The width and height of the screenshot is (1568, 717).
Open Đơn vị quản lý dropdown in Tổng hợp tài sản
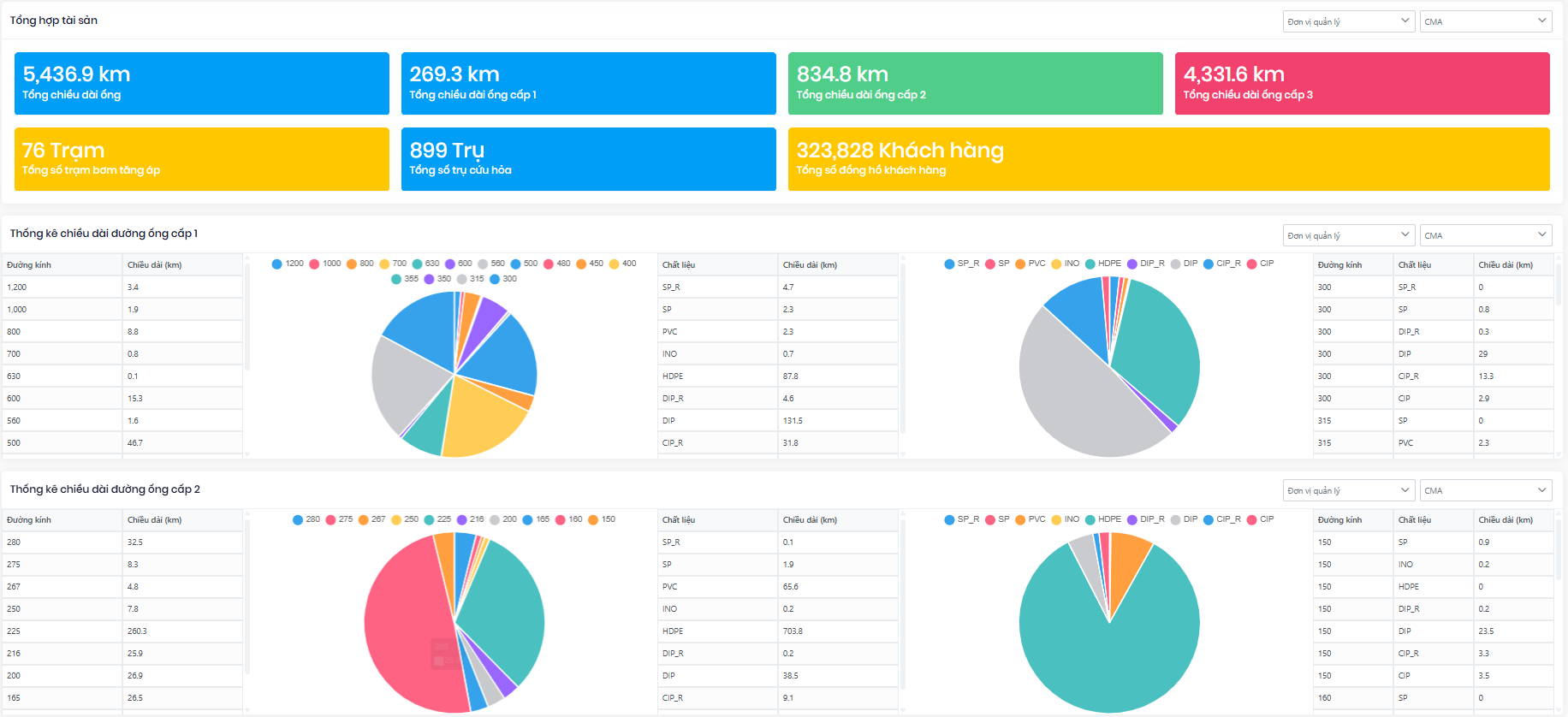tap(1348, 21)
